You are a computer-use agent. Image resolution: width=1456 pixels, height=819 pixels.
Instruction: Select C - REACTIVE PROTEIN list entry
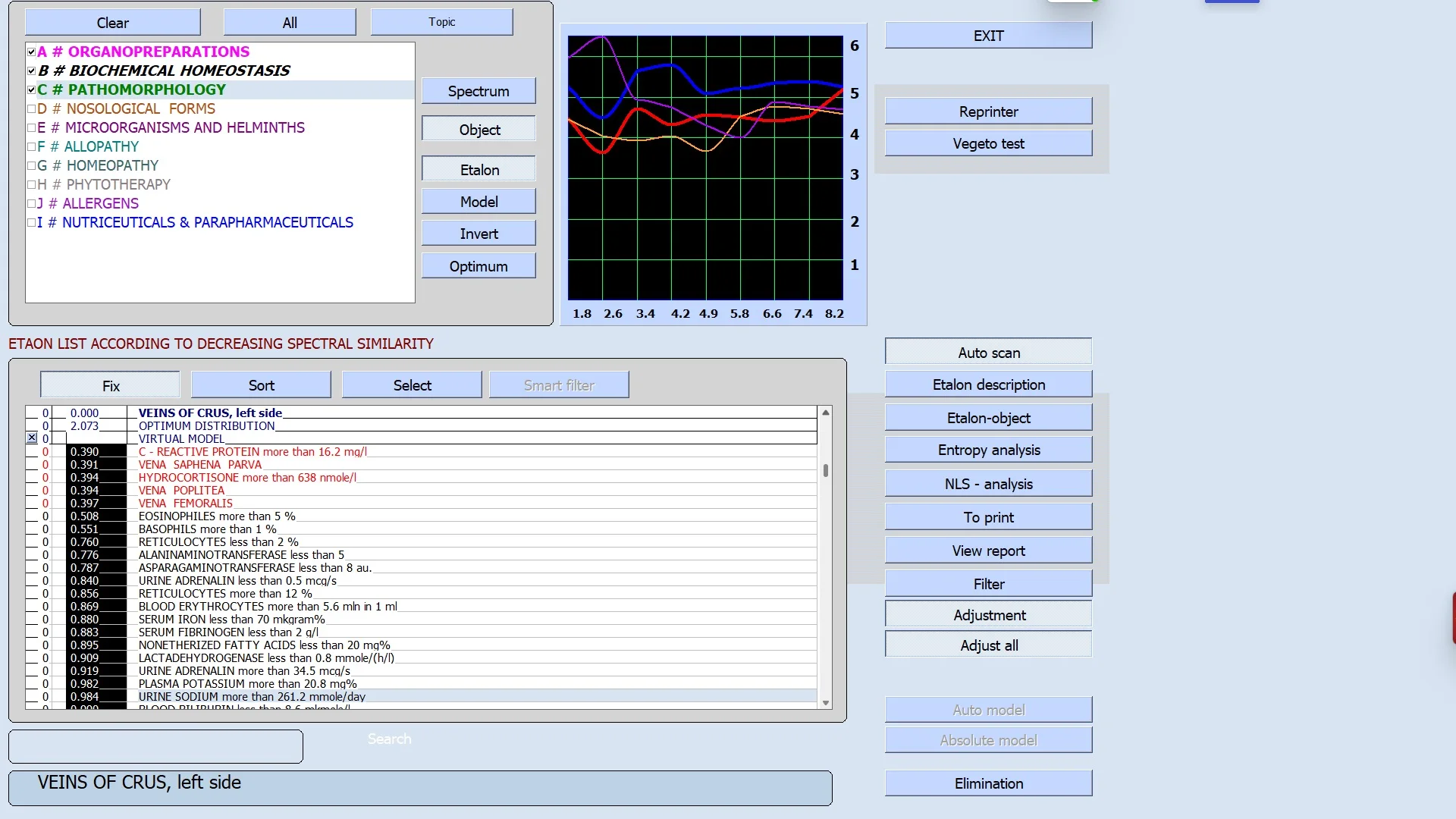253,452
